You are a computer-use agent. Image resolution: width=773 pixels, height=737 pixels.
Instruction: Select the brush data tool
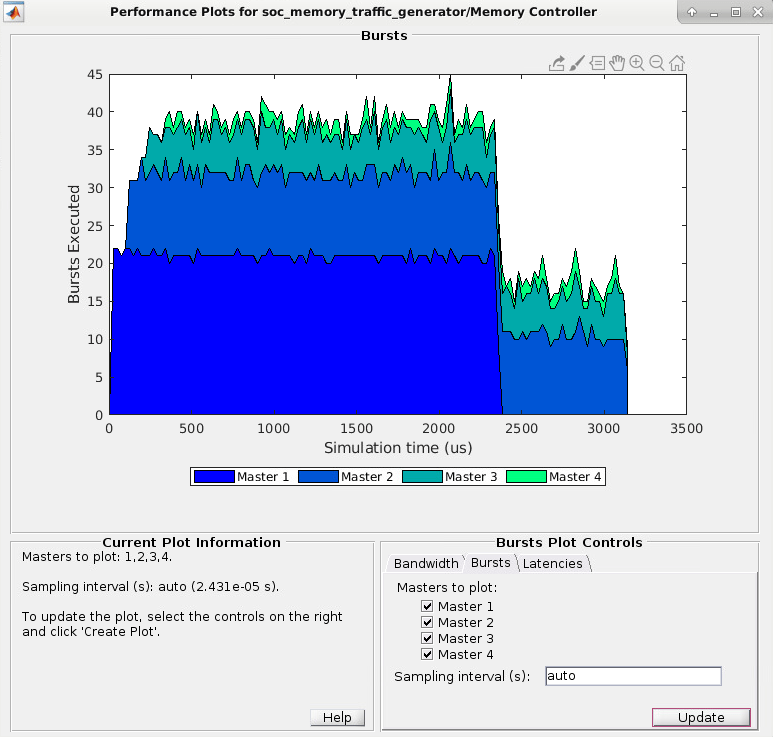click(x=577, y=63)
